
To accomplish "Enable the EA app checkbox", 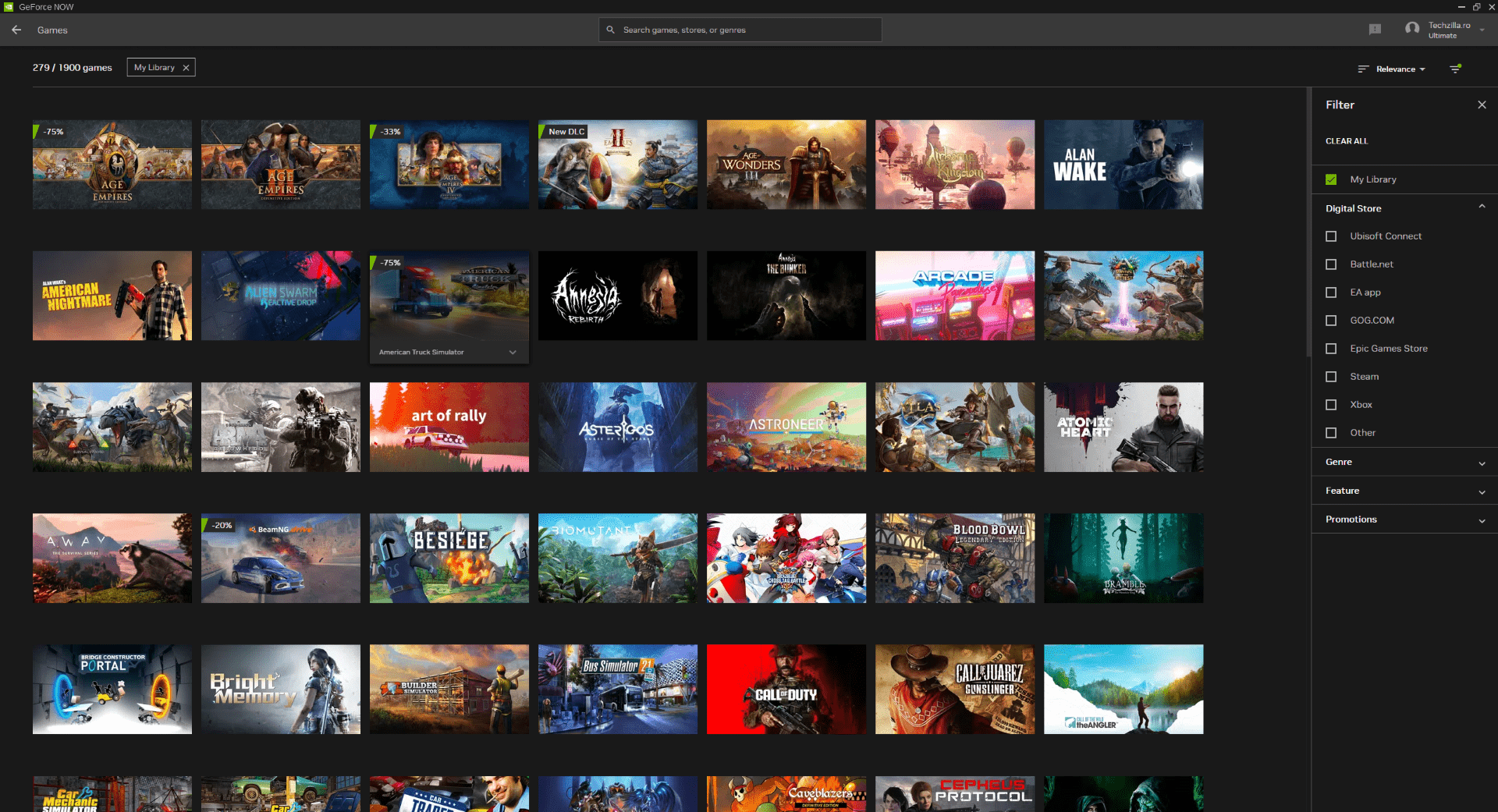I will point(1331,293).
